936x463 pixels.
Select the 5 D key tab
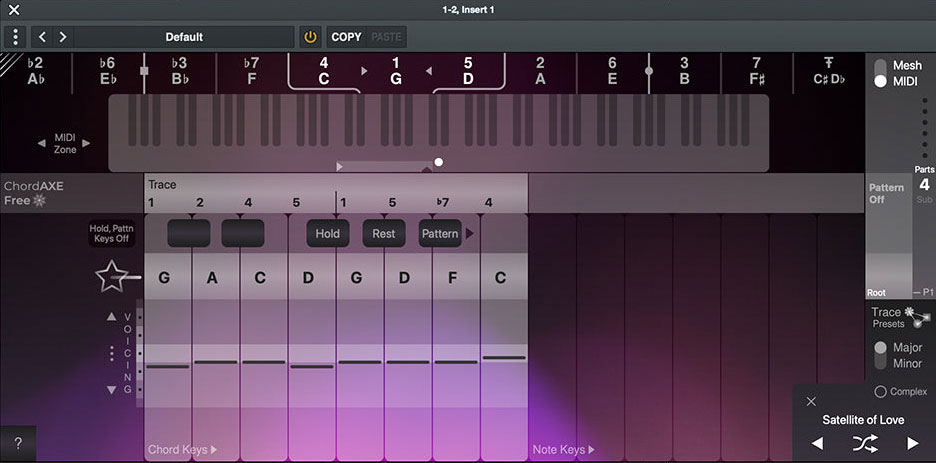[467, 70]
